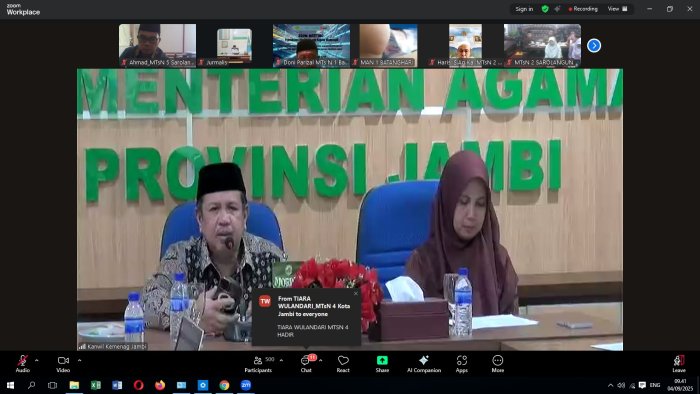Click the ENG language indicator

[x=655, y=385]
